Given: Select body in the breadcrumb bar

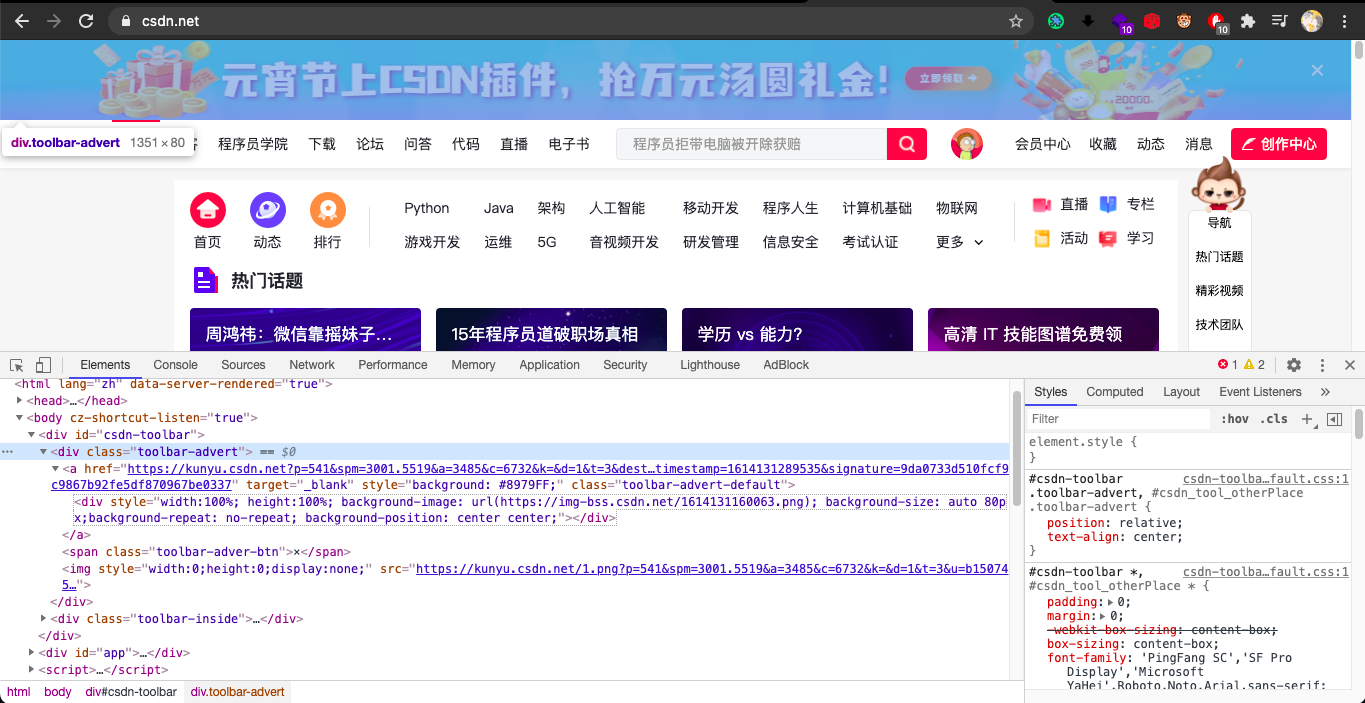Looking at the screenshot, I should tap(58, 692).
